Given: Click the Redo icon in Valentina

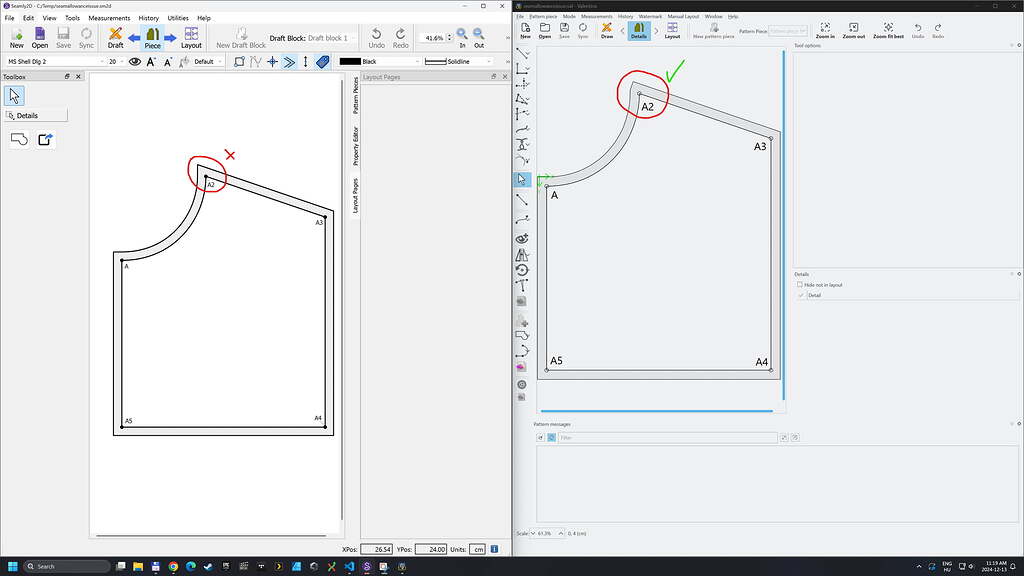Looking at the screenshot, I should pyautogui.click(x=938, y=29).
